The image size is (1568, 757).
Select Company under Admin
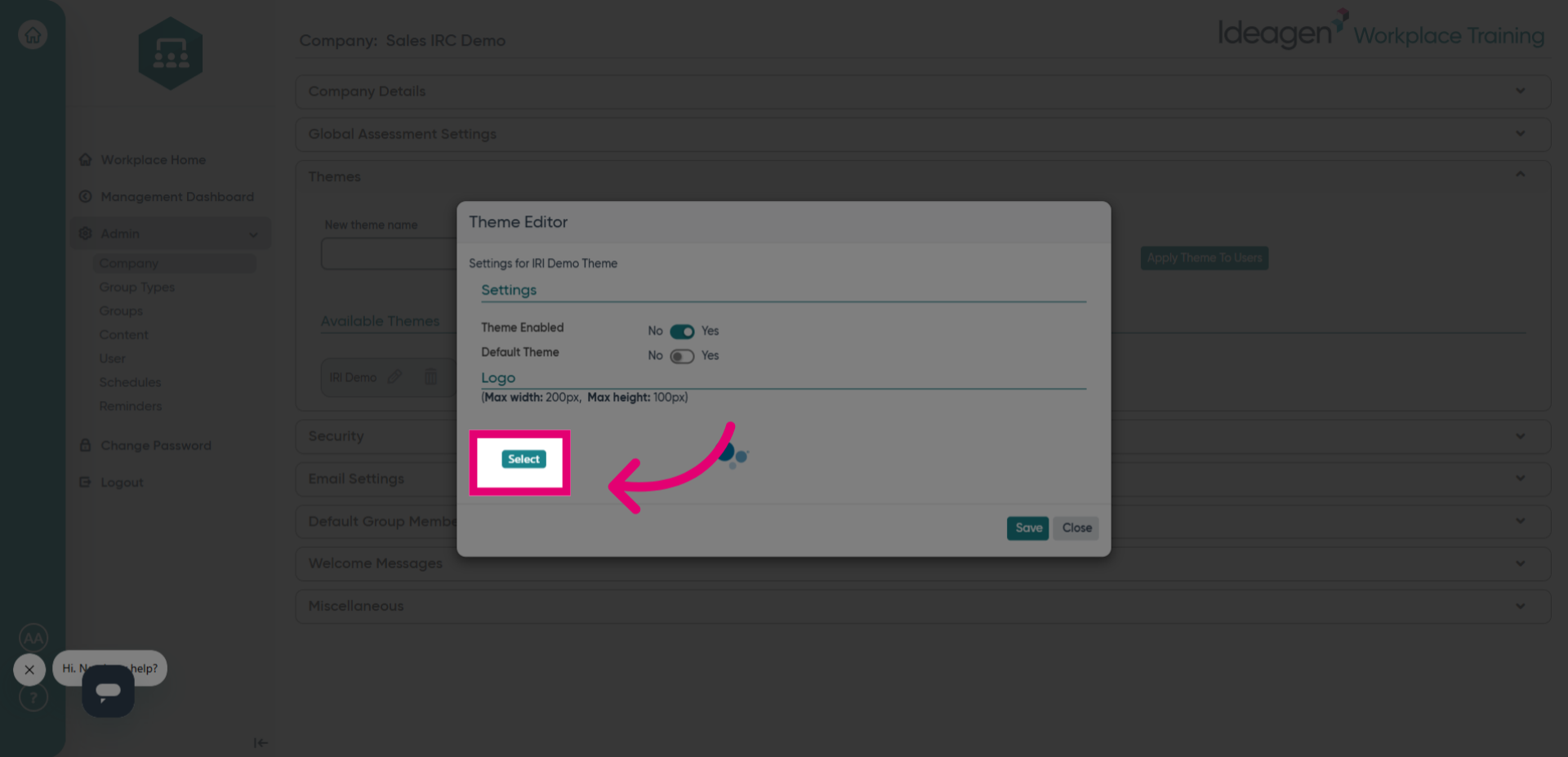click(128, 263)
